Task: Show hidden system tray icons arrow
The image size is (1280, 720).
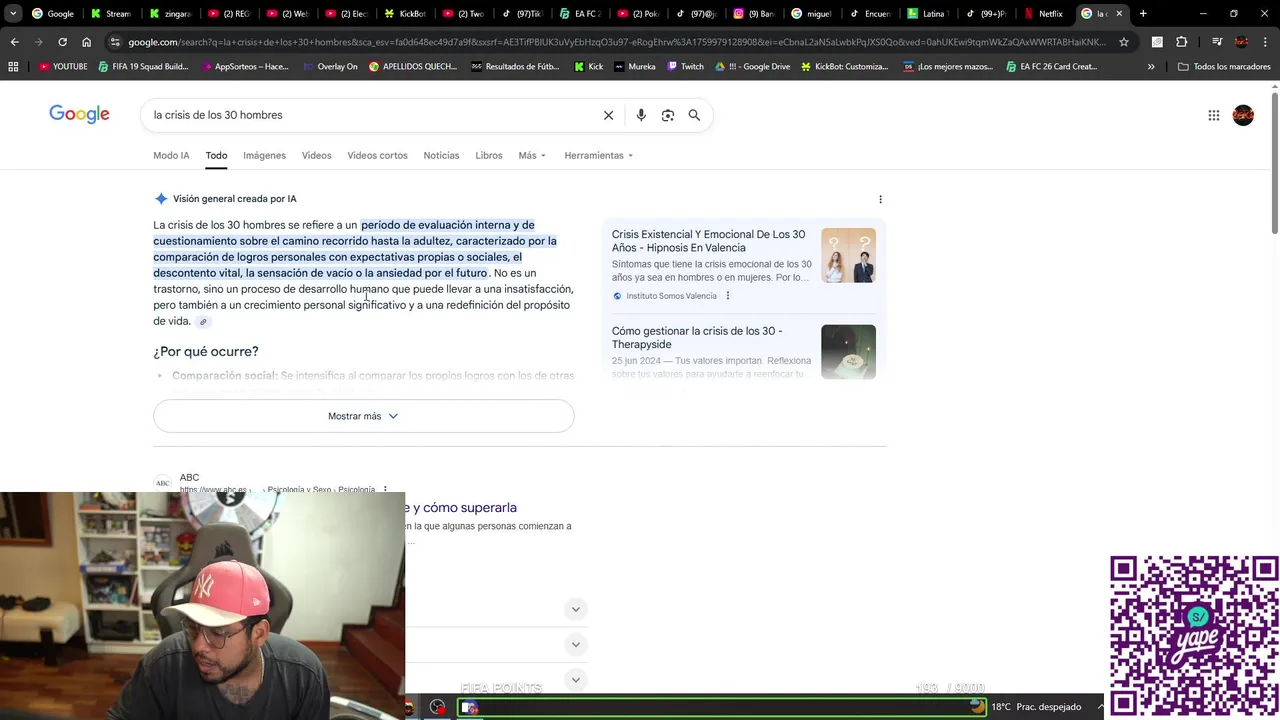Action: click(x=1100, y=707)
